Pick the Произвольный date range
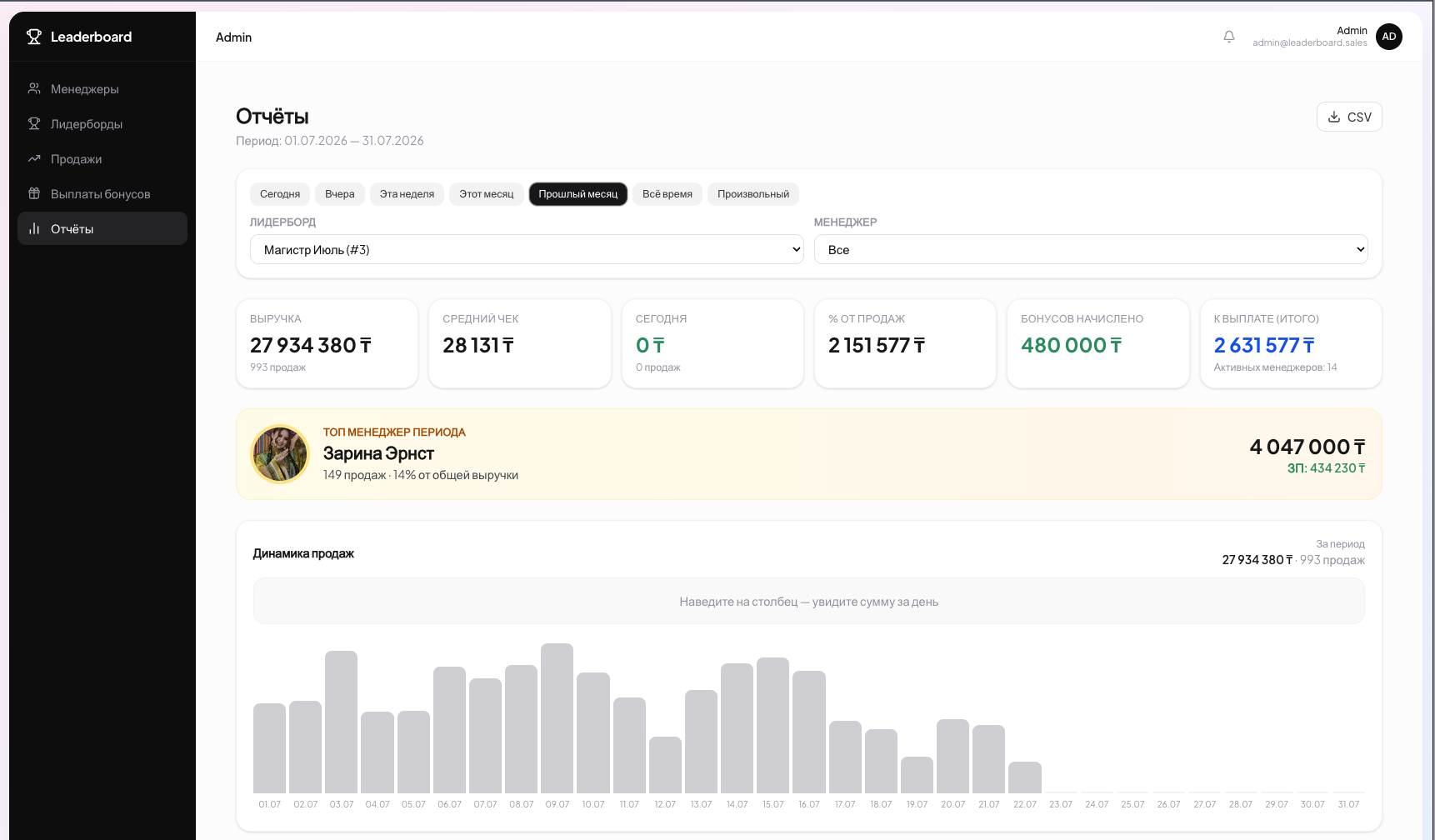Screen dimensions: 1435x840 tap(753, 194)
